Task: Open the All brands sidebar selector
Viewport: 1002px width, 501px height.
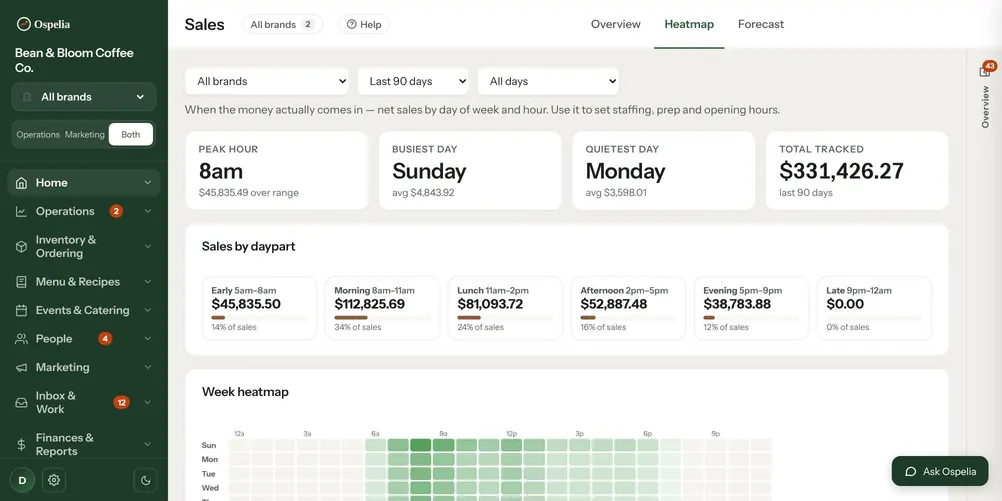Action: pyautogui.click(x=84, y=97)
